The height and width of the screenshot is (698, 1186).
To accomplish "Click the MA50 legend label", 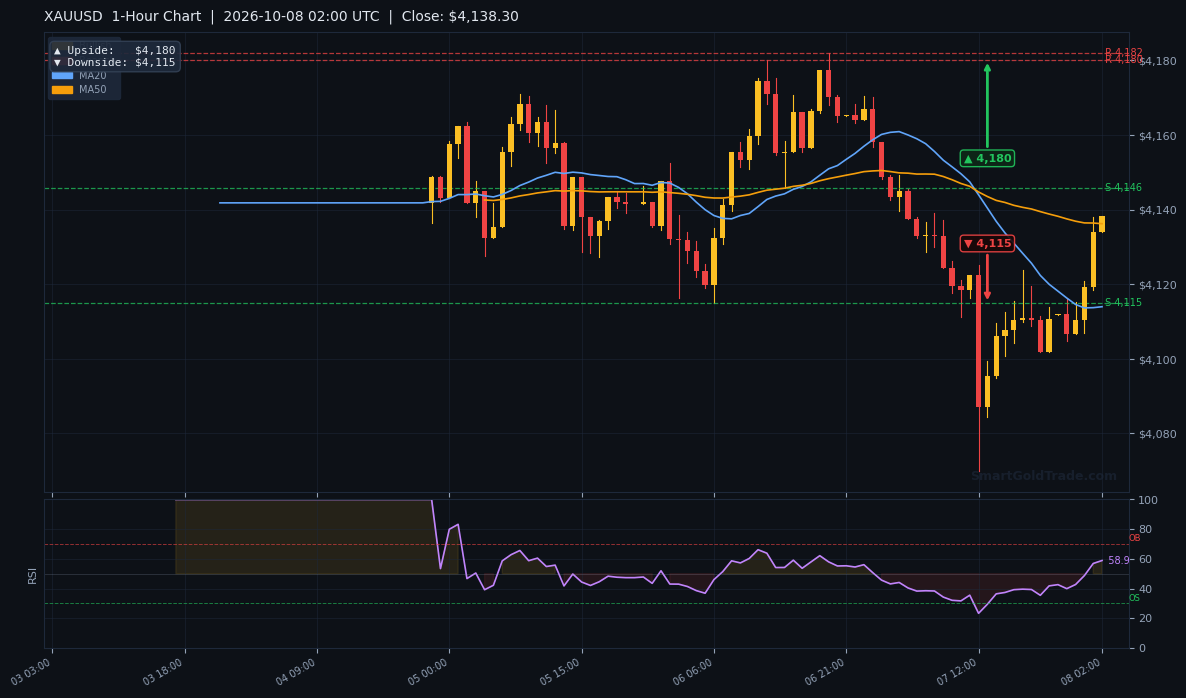I will pos(92,89).
